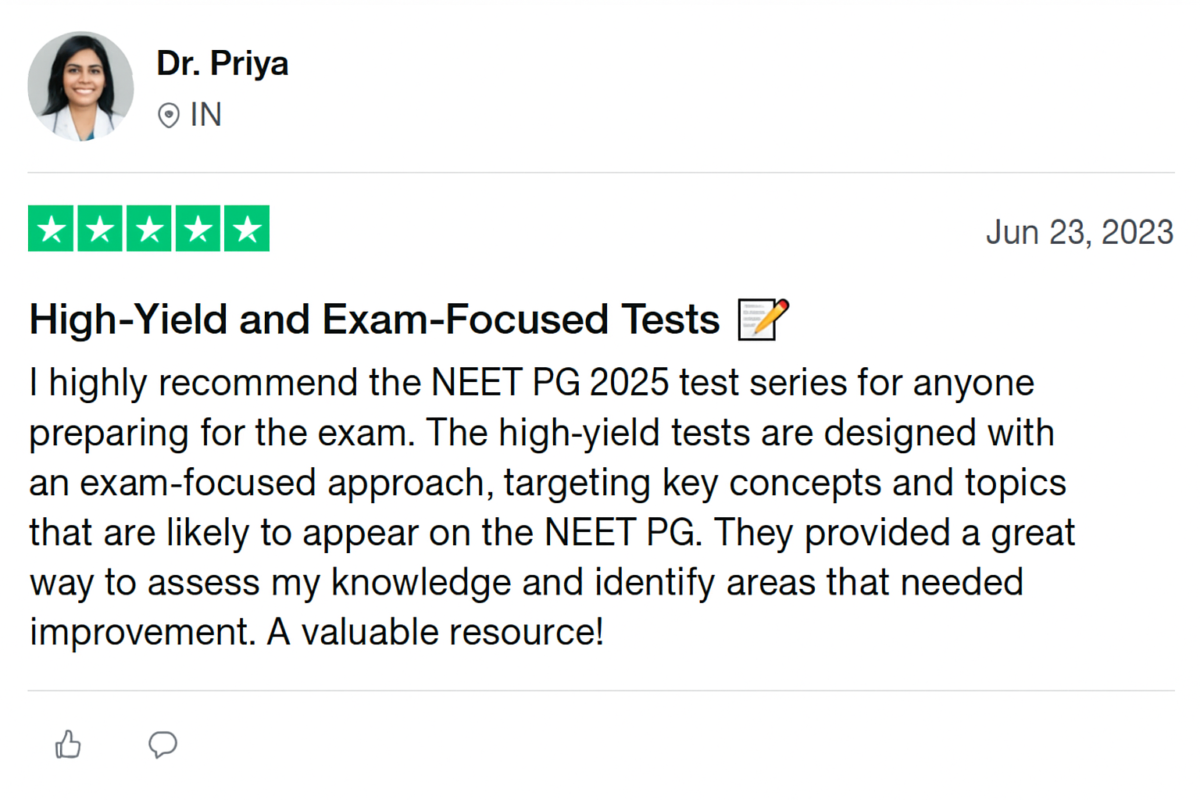This screenshot has height=800, width=1200.
Task: Open the High-Yield and Exam-Focused Tests title
Action: (x=375, y=320)
